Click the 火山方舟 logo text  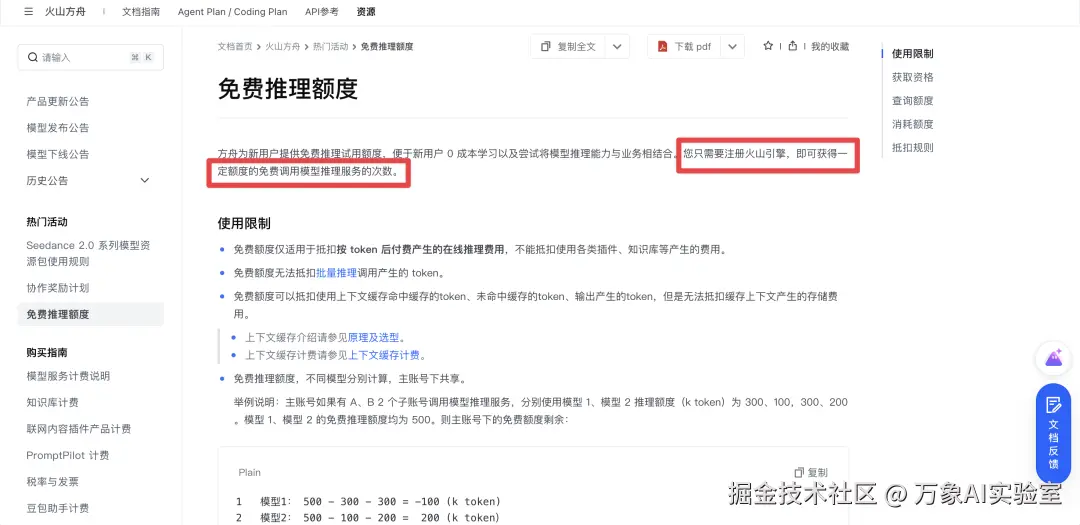tap(65, 12)
